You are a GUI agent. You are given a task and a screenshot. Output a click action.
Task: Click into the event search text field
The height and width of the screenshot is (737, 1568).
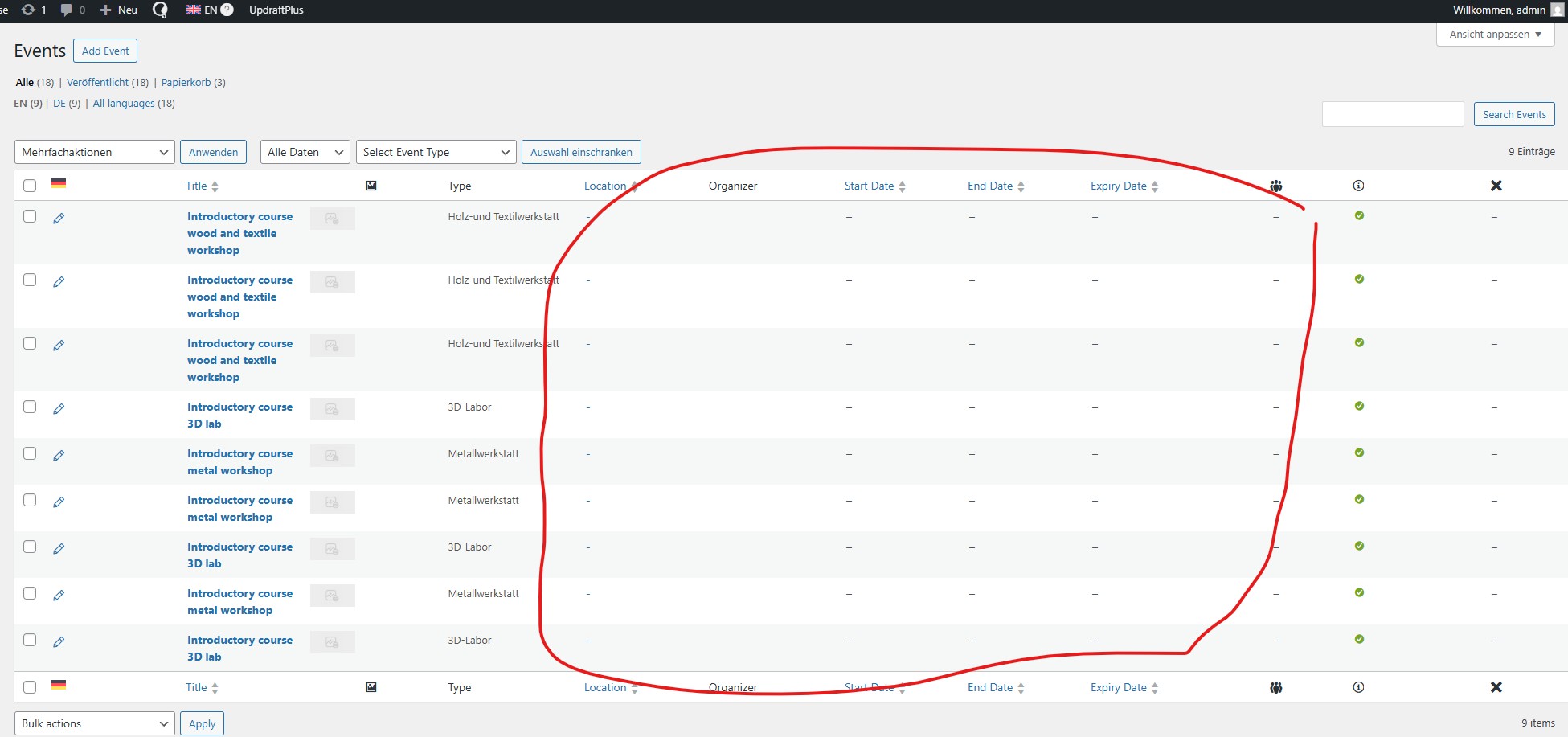(x=1392, y=114)
